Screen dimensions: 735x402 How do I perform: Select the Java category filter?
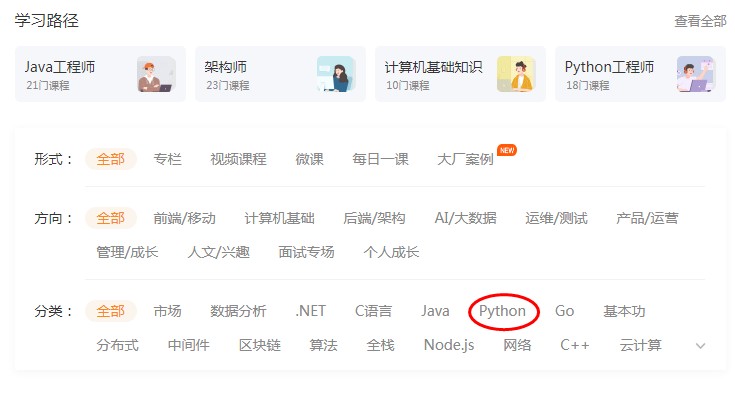click(435, 311)
